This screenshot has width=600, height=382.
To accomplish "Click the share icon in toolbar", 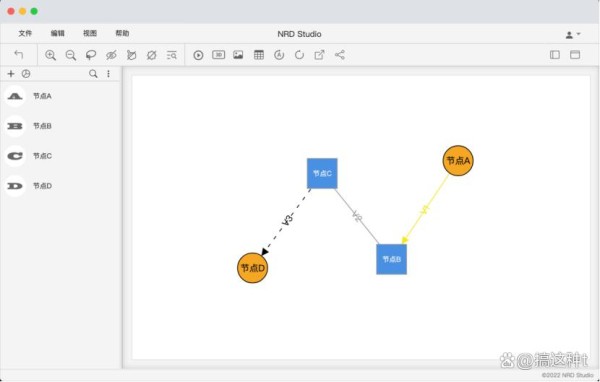I will pyautogui.click(x=340, y=55).
